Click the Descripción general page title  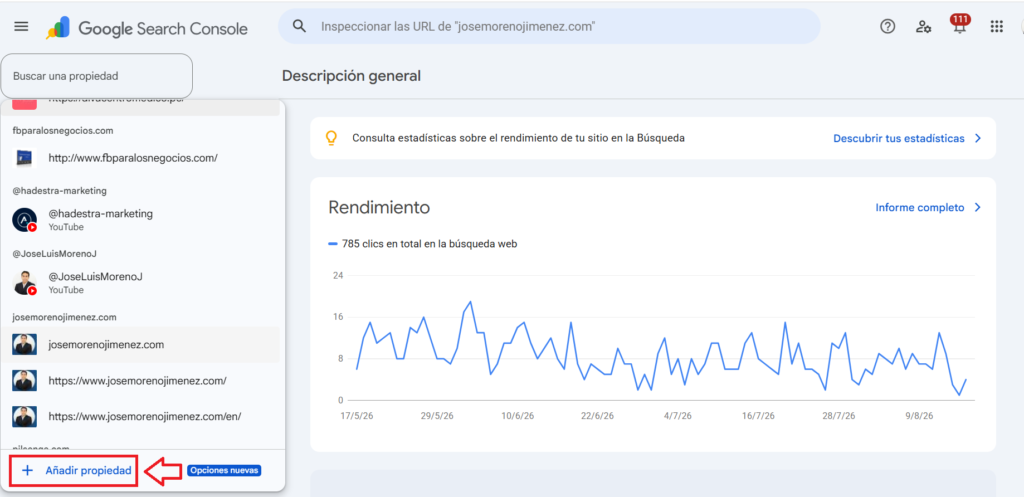point(351,76)
